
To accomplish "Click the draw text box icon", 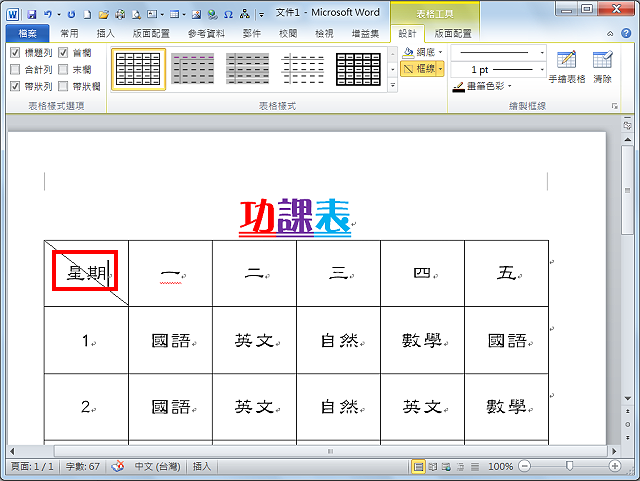I will (x=152, y=15).
